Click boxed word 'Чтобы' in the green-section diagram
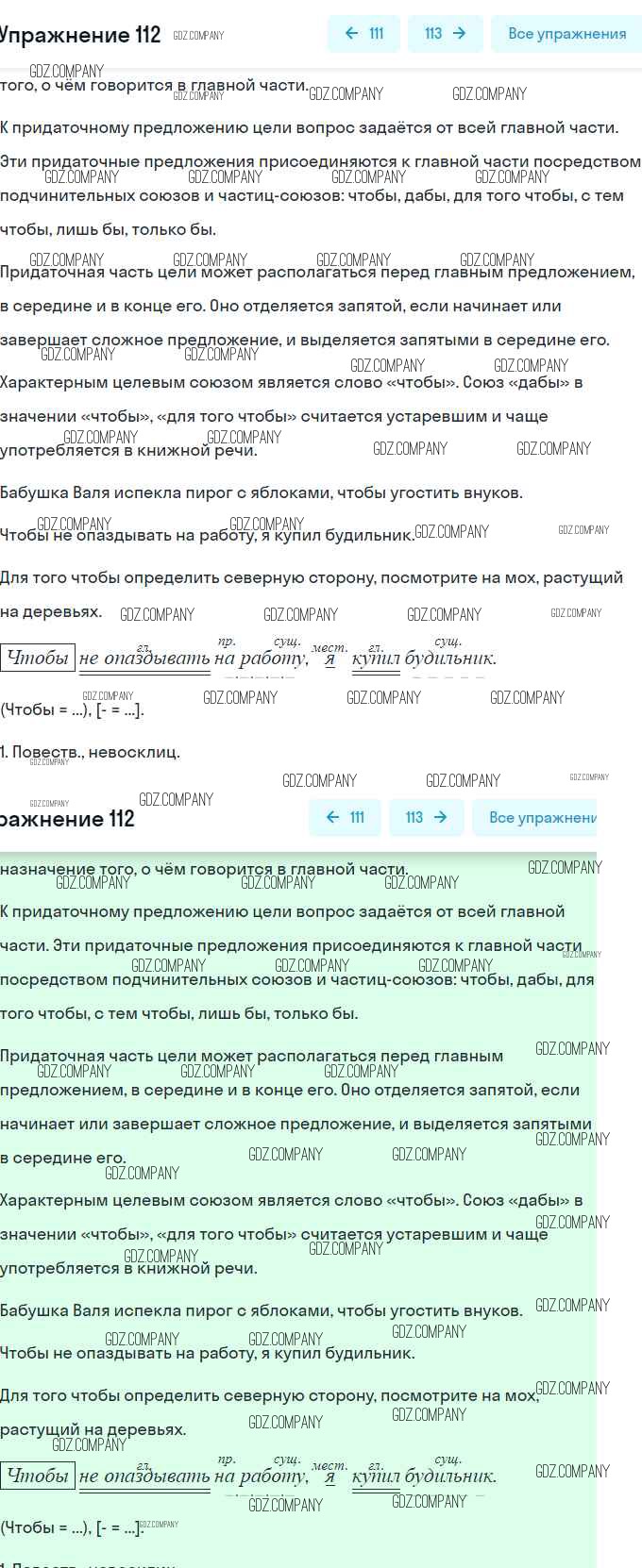Viewport: 642px width, 1568px height. click(x=38, y=1476)
